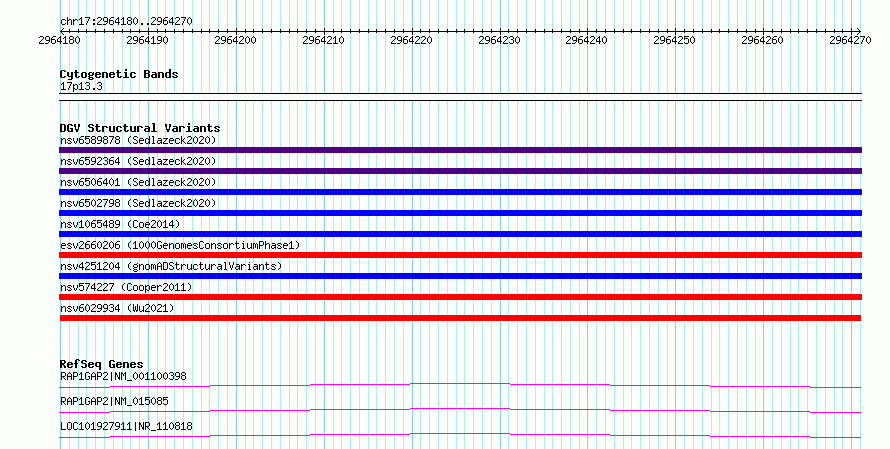Click the blue bar for nsv4251204
This screenshot has height=449, width=890.
coord(460,276)
